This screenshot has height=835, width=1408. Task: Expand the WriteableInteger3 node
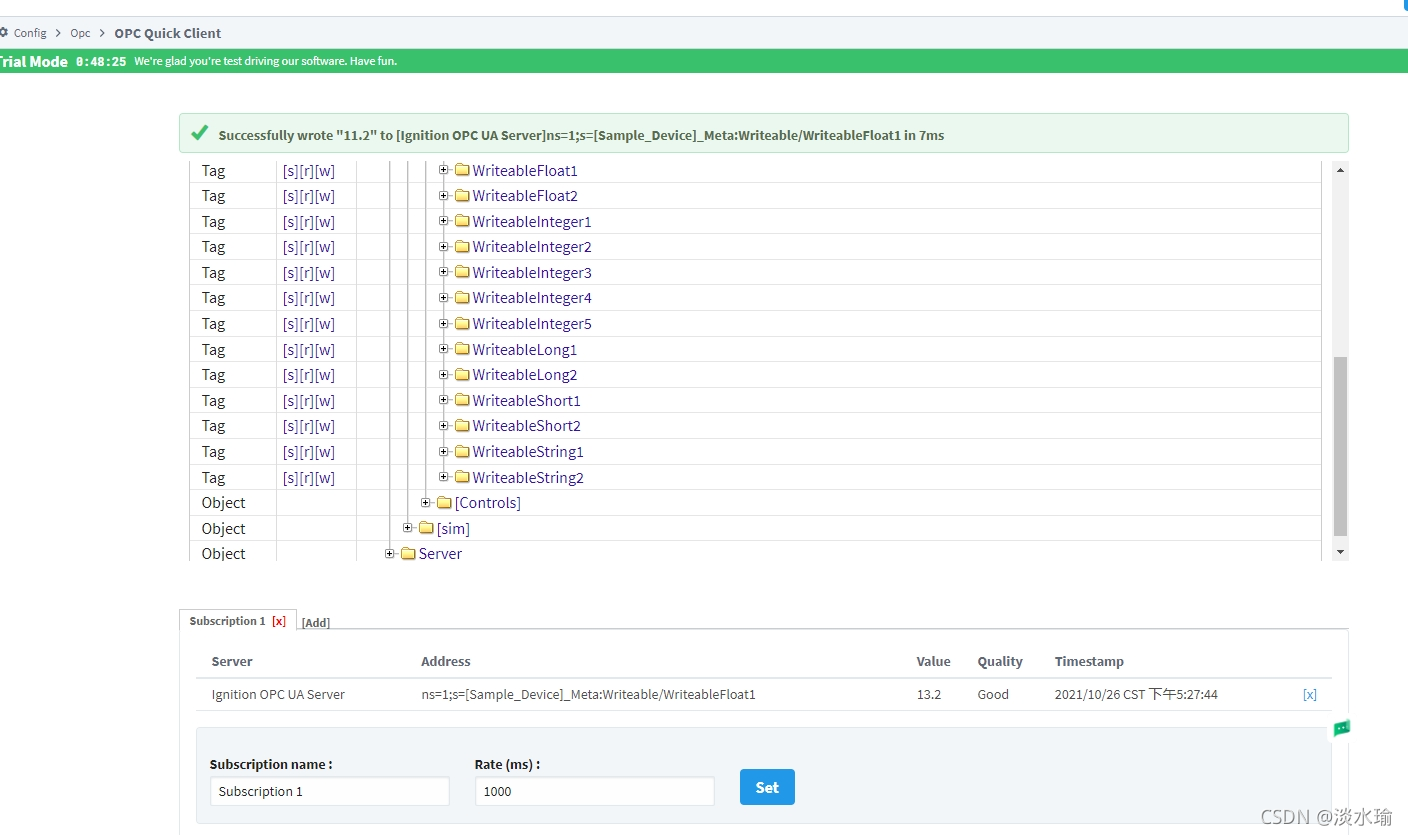point(444,272)
